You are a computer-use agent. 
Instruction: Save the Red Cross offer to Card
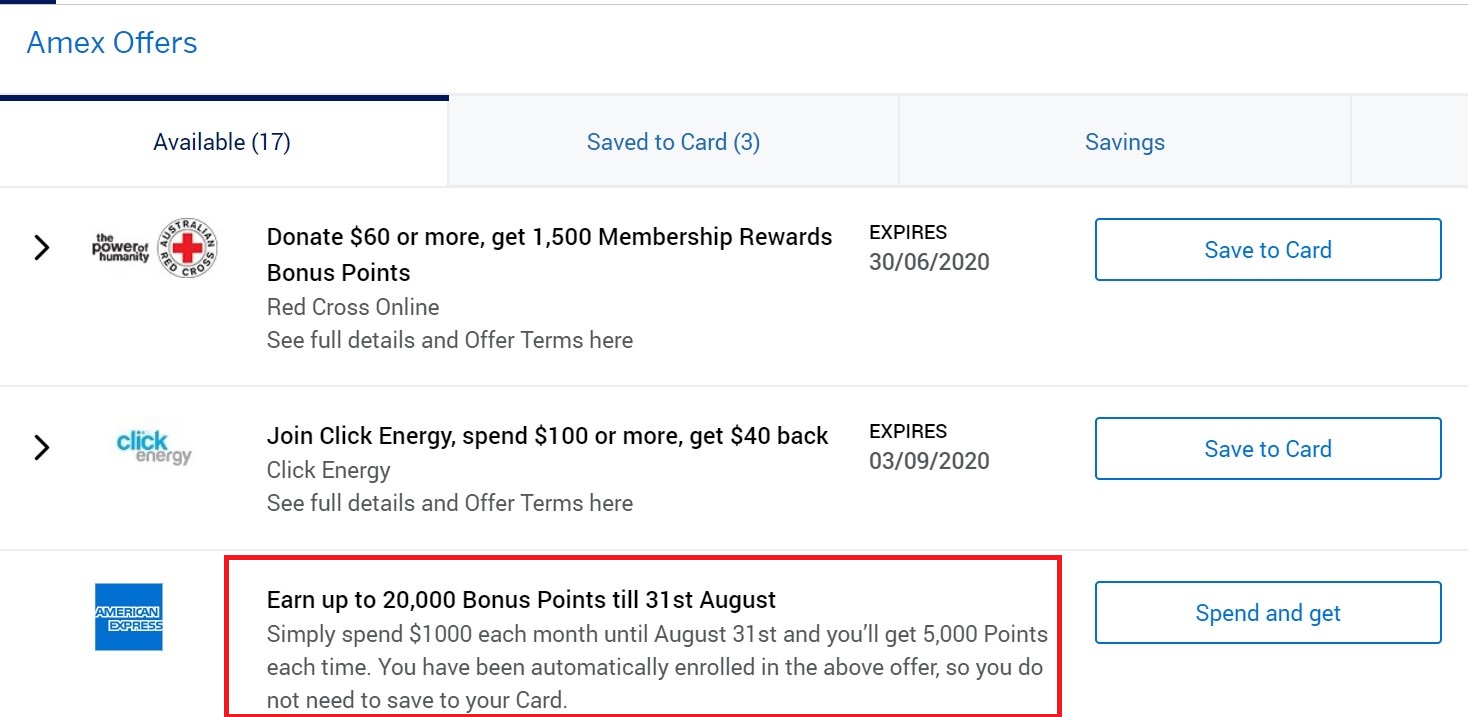(x=1267, y=249)
